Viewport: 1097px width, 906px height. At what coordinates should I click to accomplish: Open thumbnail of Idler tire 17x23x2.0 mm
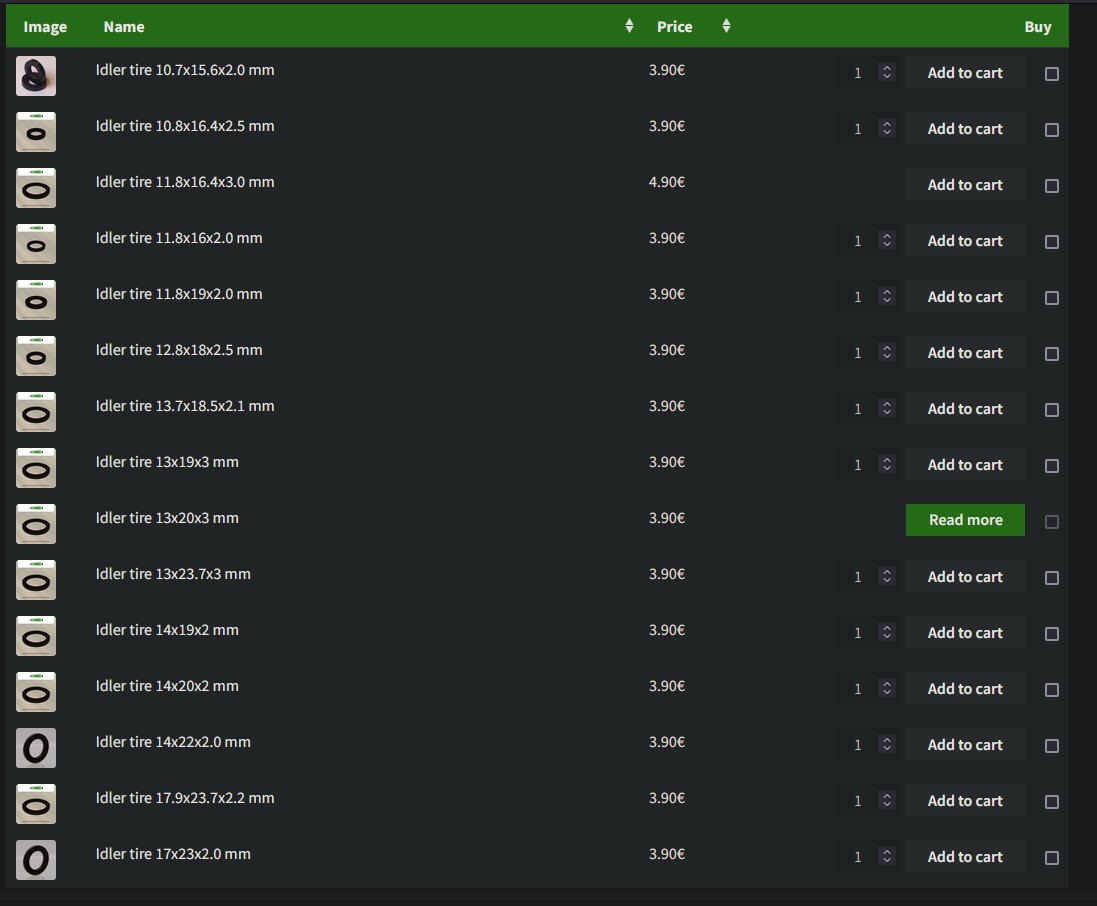[36, 859]
